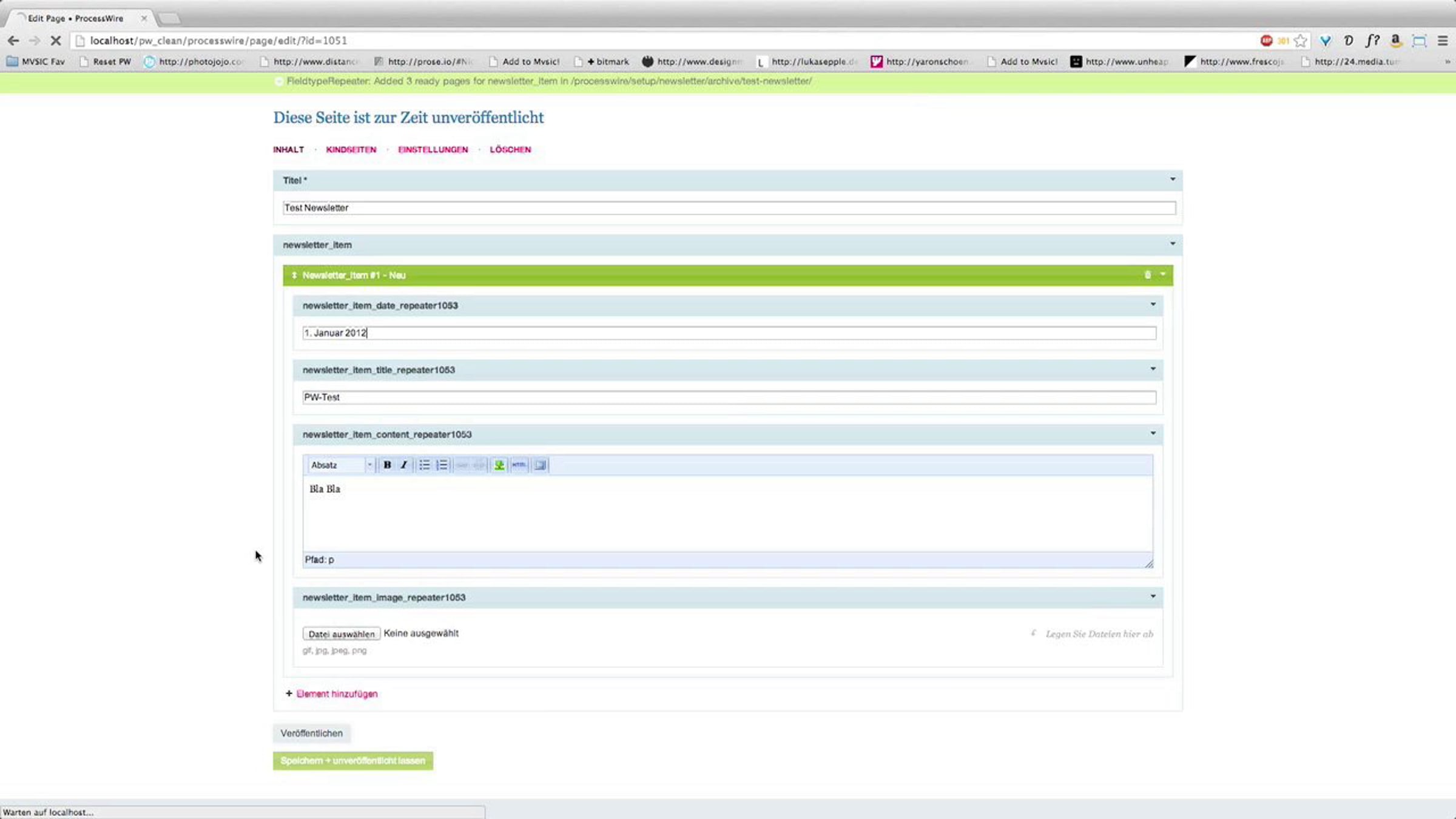Collapse Newsletter_Item #1 repeater item
The height and width of the screenshot is (819, 1456).
click(1162, 274)
